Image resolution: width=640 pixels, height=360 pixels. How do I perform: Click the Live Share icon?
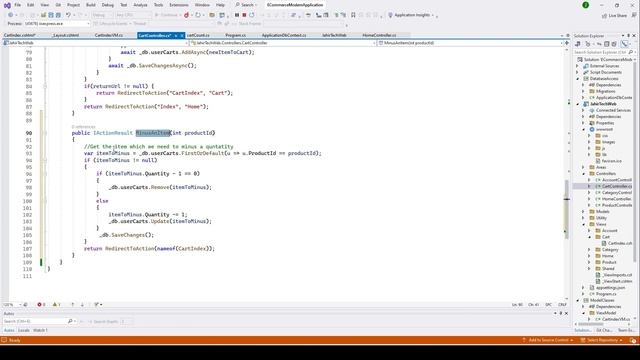[x=604, y=16]
